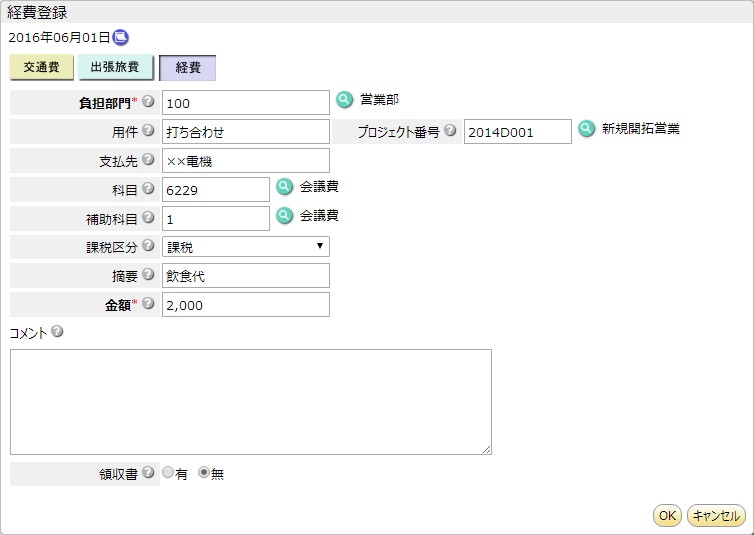The image size is (754, 535).
Task: Open the lookup icon beside 科目 6229
Action: click(x=285, y=187)
